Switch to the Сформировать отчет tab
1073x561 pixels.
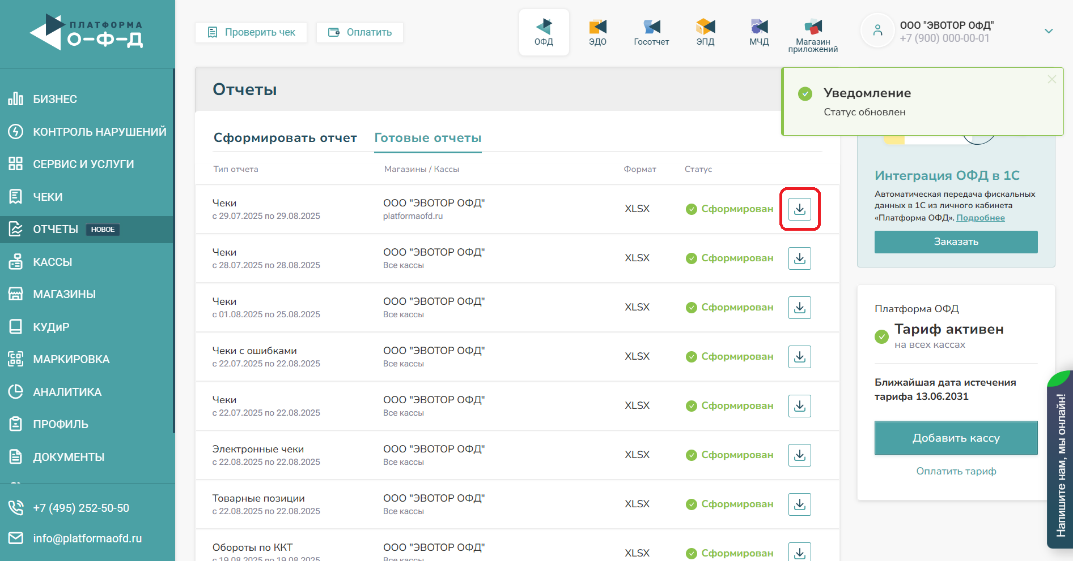click(285, 138)
